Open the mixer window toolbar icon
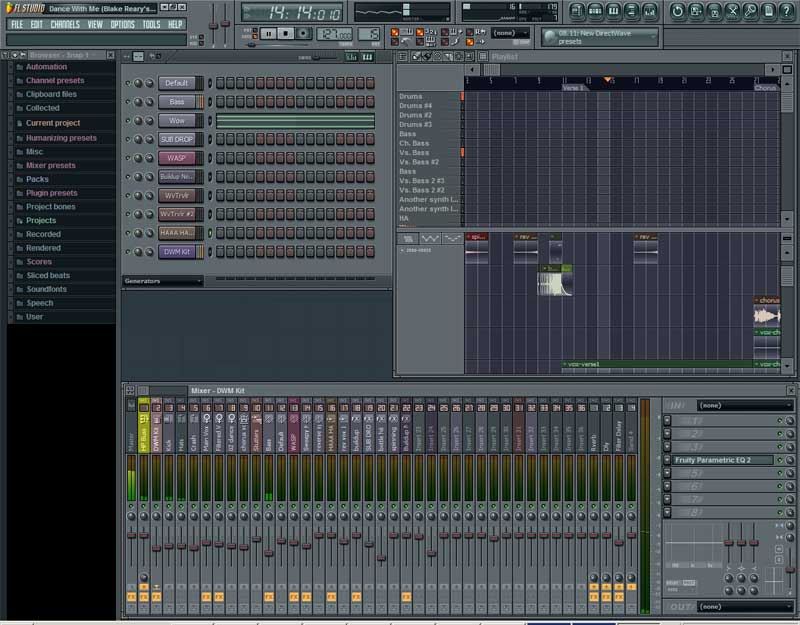 click(649, 11)
